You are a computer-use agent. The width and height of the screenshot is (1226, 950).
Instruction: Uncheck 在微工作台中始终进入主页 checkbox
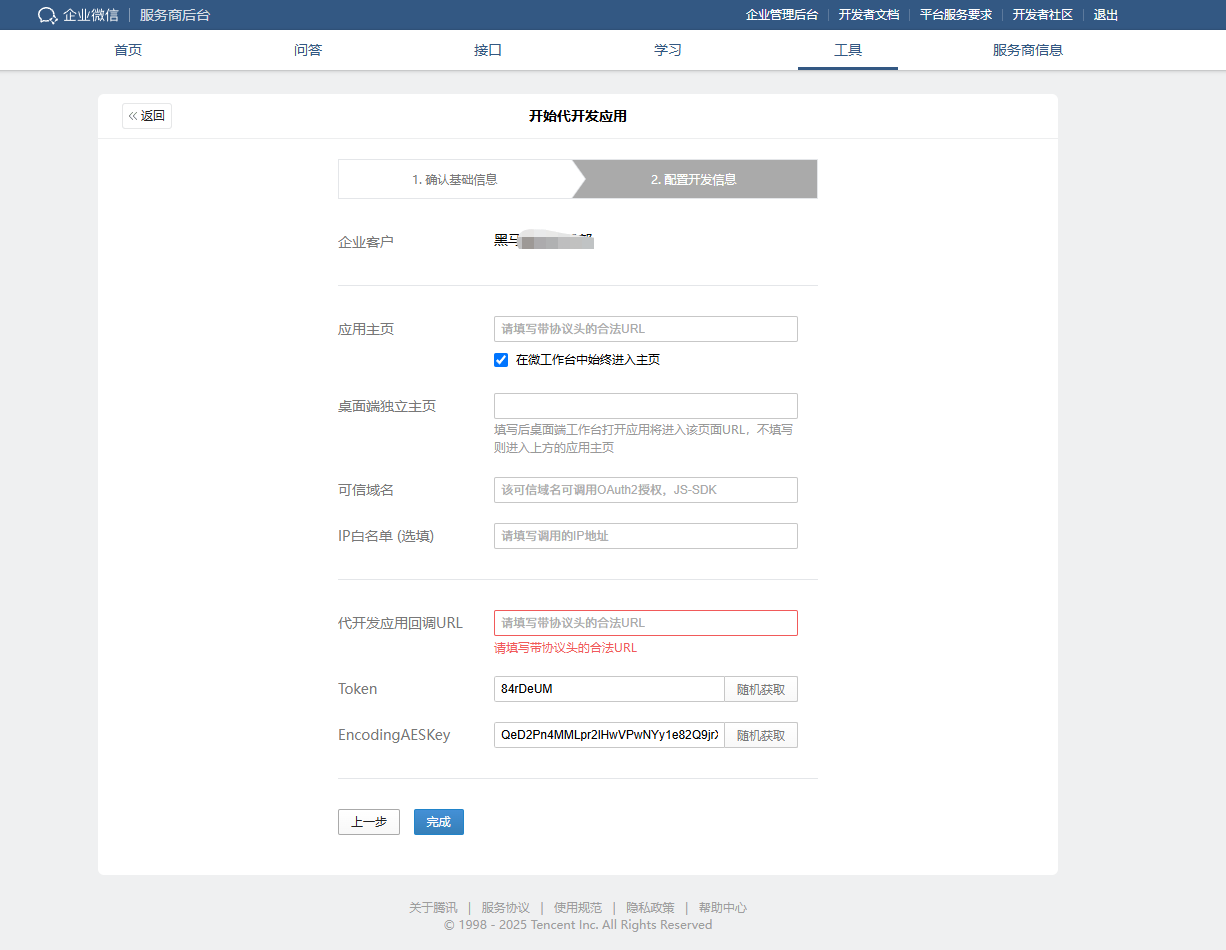pos(501,360)
